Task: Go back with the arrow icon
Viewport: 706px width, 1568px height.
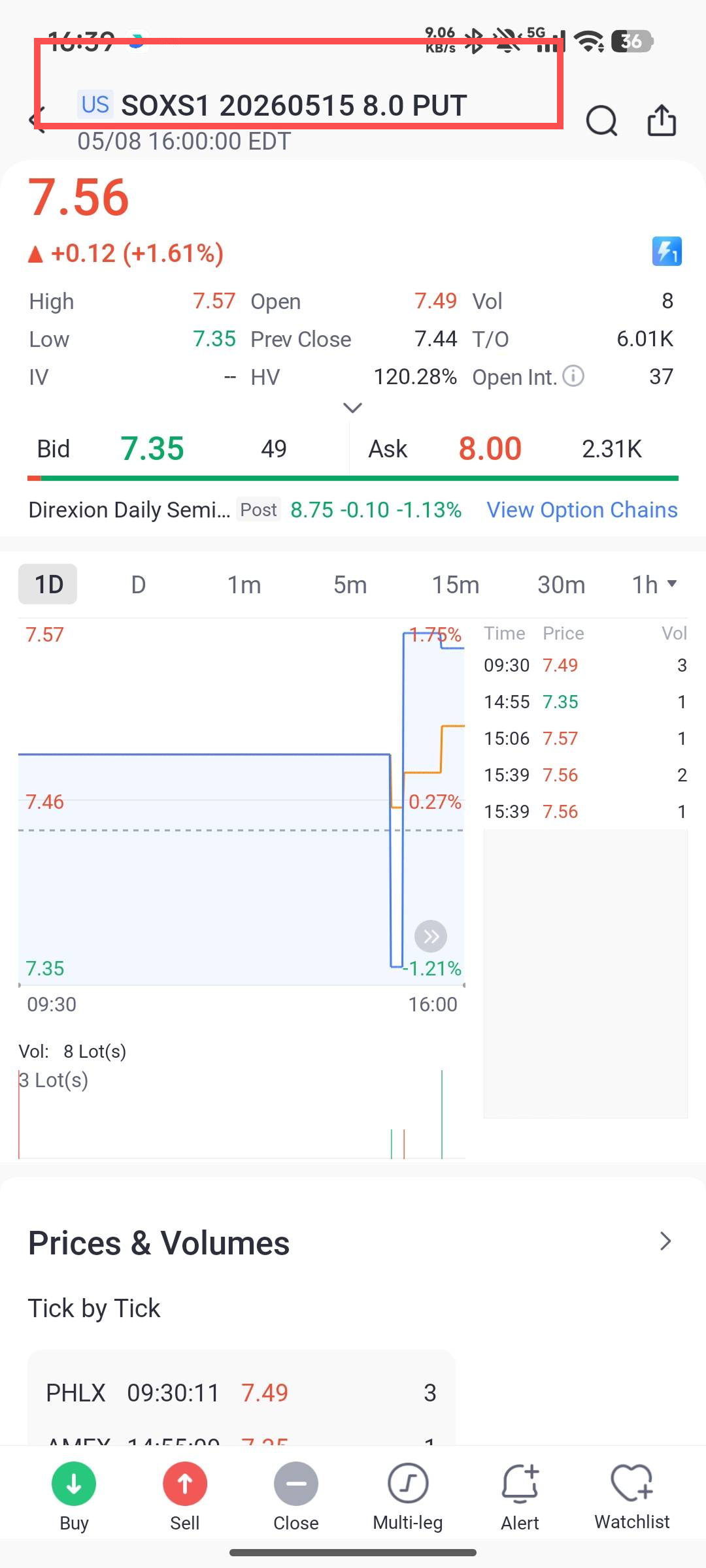Action: pyautogui.click(x=38, y=120)
